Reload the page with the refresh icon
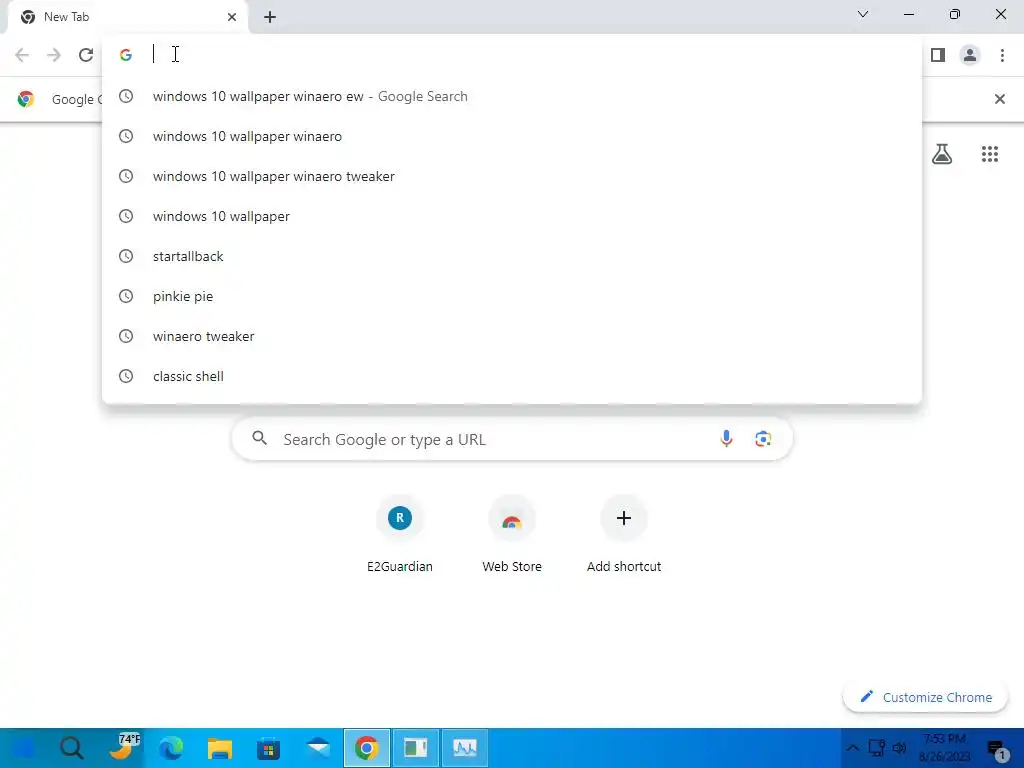 [x=86, y=55]
